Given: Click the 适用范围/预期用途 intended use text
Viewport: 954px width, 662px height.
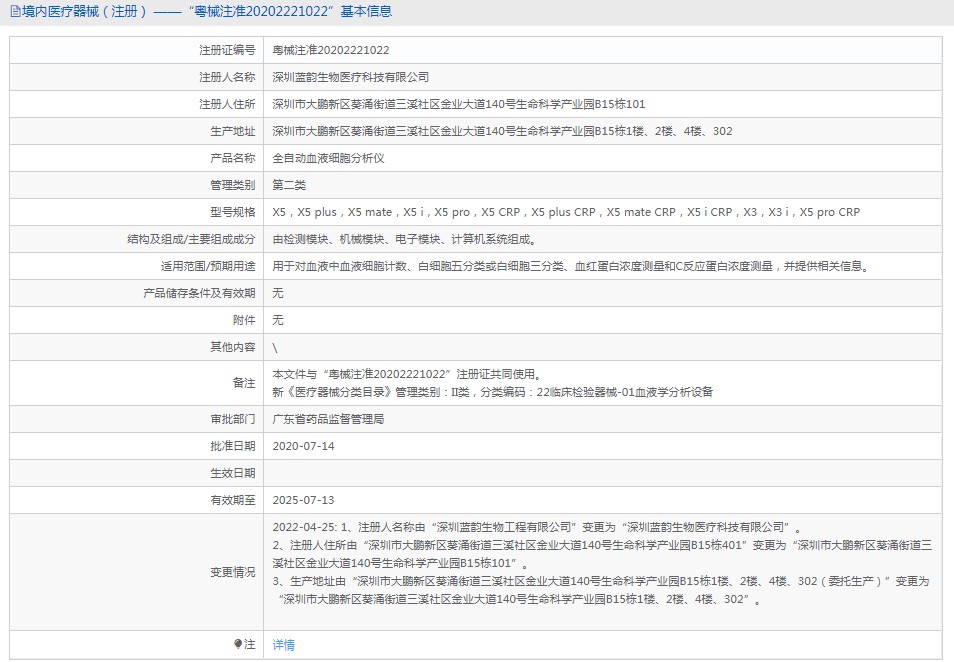Looking at the screenshot, I should 571,266.
